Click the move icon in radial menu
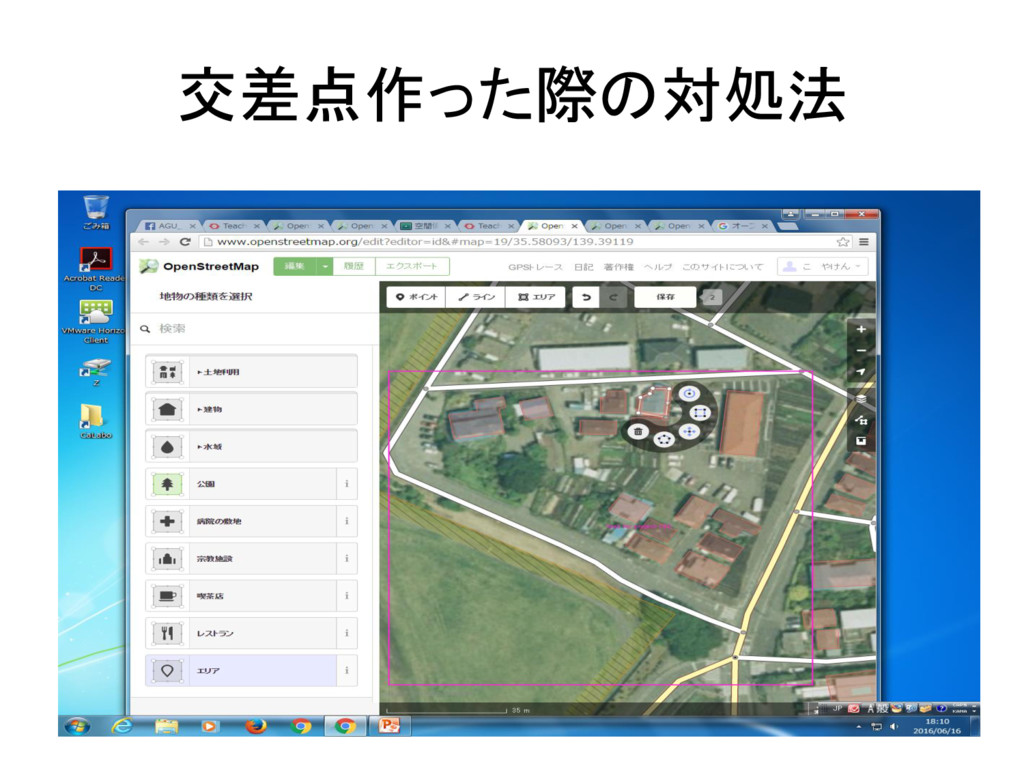The width and height of the screenshot is (1024, 768). pyautogui.click(x=688, y=431)
